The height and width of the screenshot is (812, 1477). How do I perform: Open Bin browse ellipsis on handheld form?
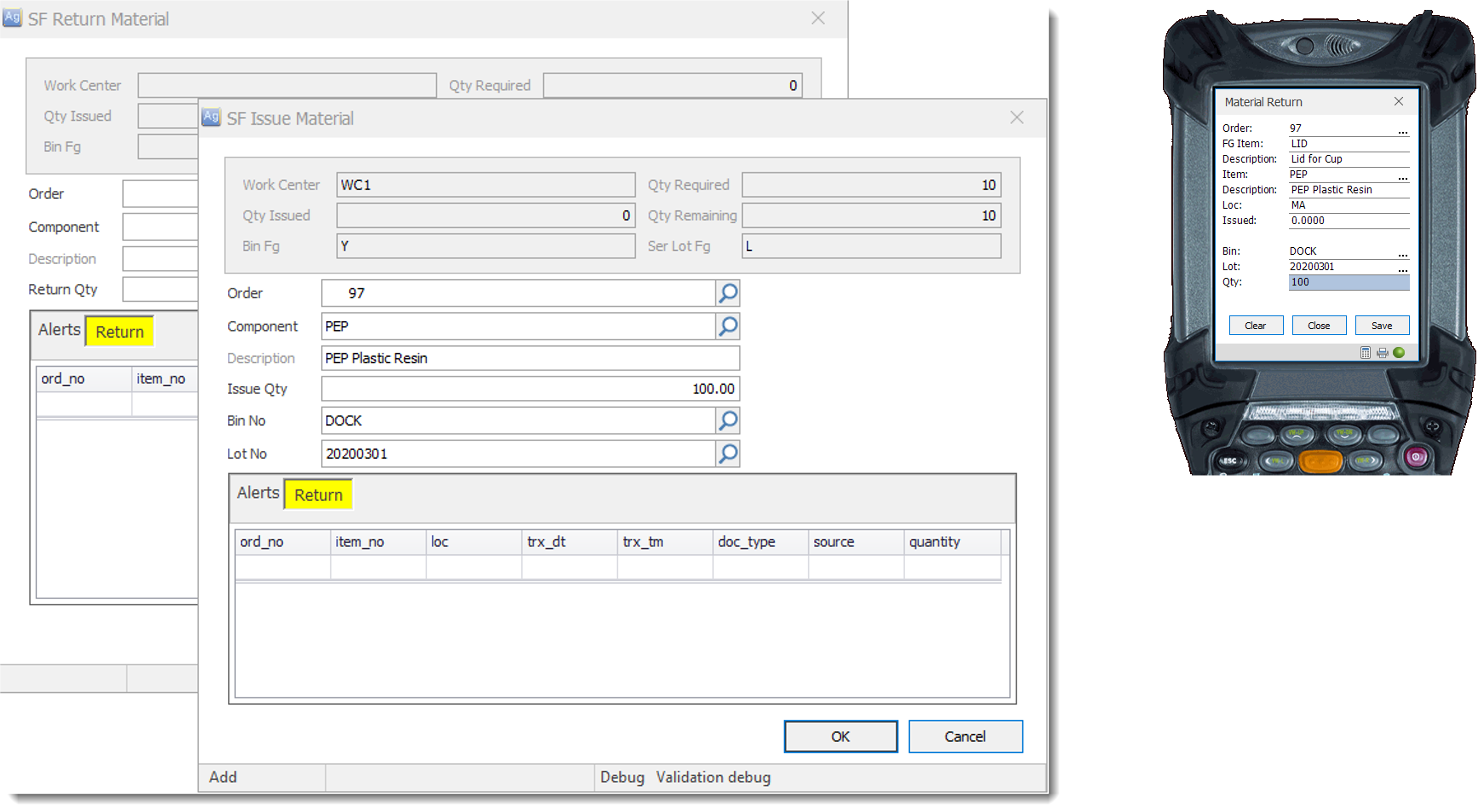click(x=1403, y=253)
